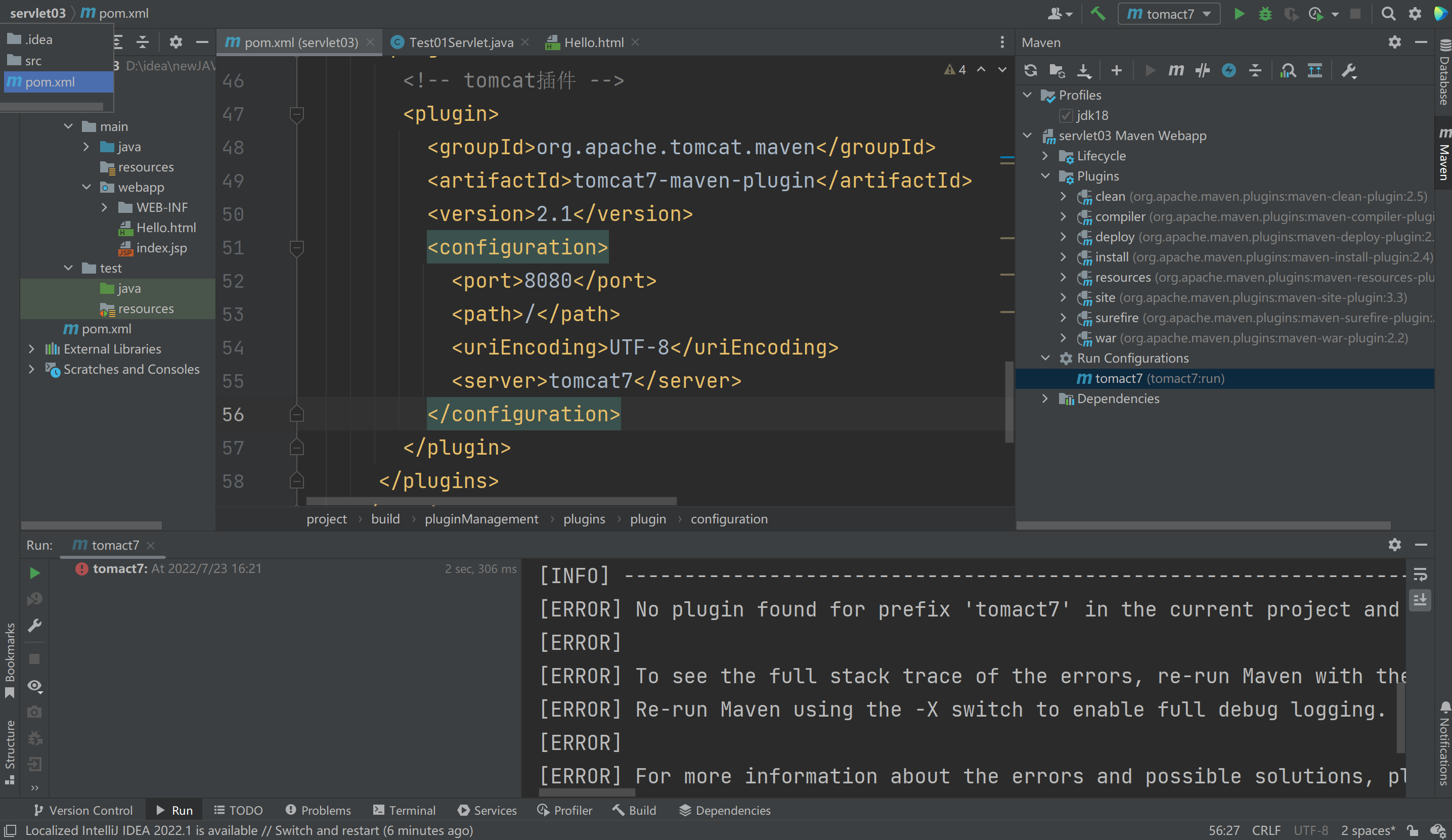Click the plugins breadcrumb
1452x840 pixels.
(584, 519)
